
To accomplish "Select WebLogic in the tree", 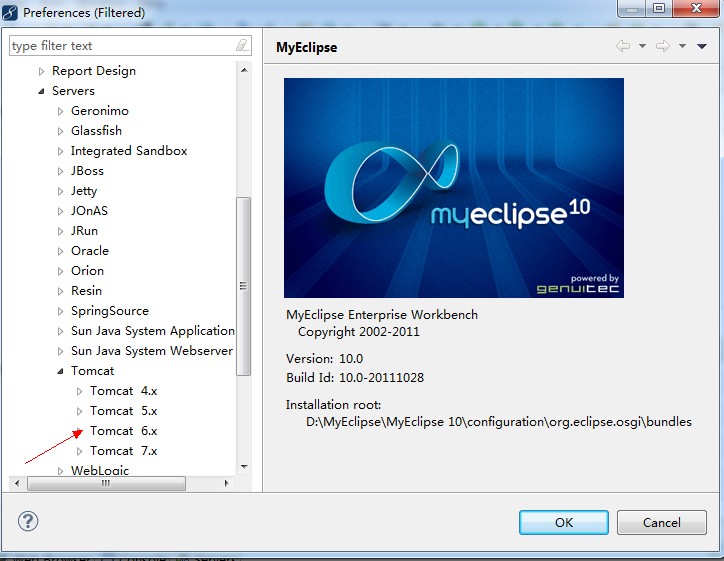I will click(x=100, y=470).
